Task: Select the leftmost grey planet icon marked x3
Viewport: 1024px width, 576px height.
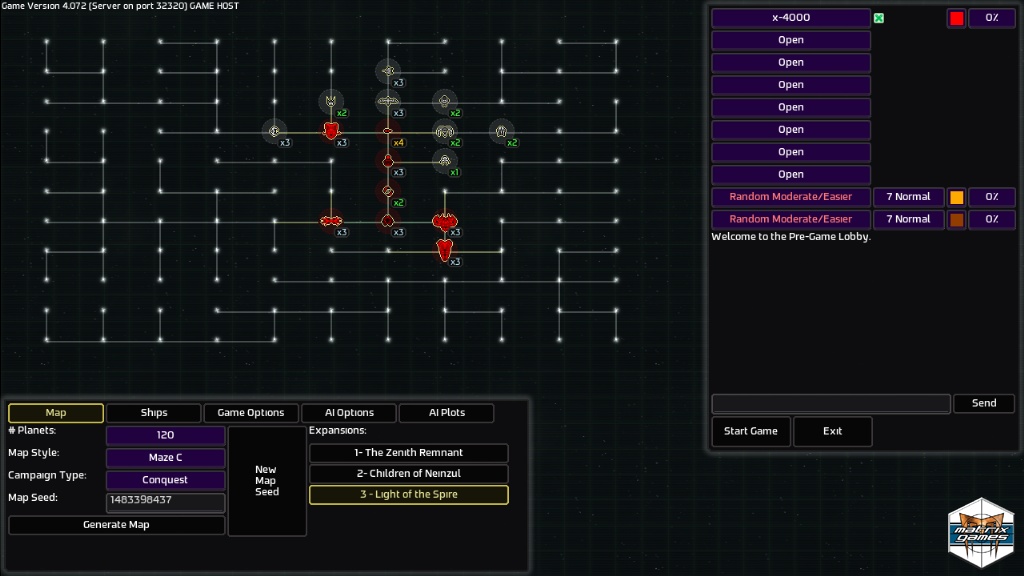Action: (x=274, y=131)
